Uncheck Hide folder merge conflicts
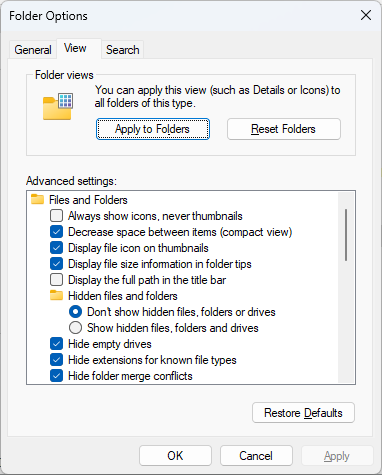382x475 pixels. tap(56, 376)
